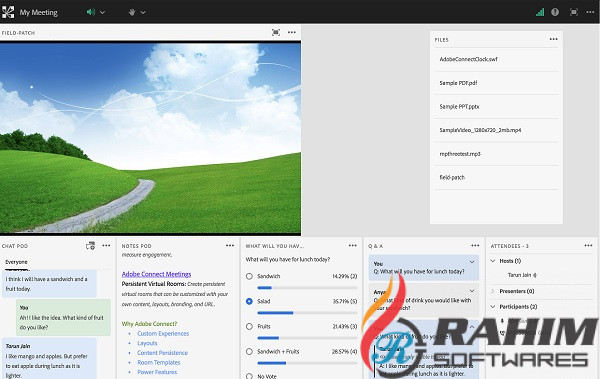Open the top bar three-dot menu
Viewport: 600px width, 379px height.
(590, 12)
